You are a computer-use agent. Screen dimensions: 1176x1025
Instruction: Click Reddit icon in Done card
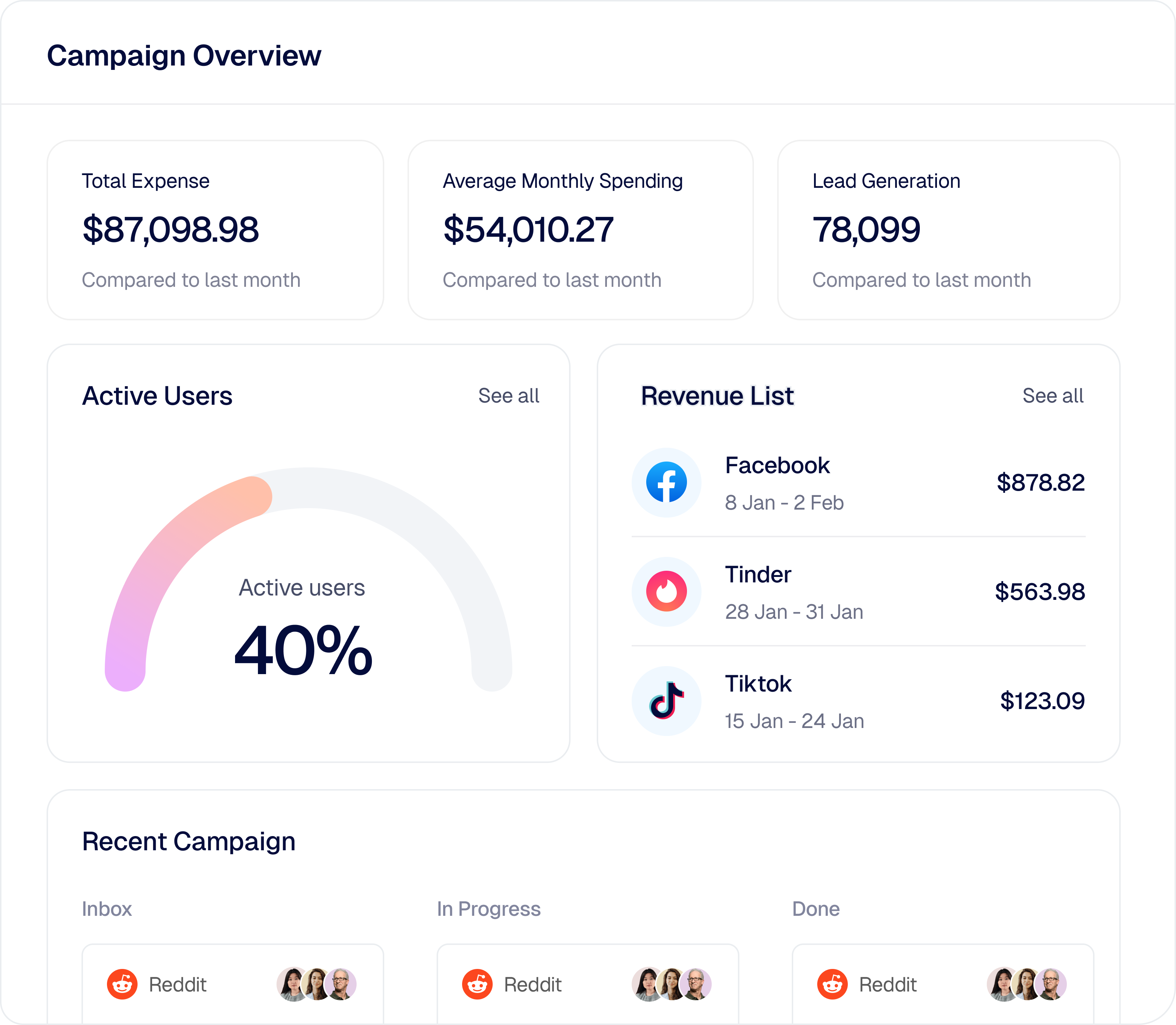(x=833, y=984)
